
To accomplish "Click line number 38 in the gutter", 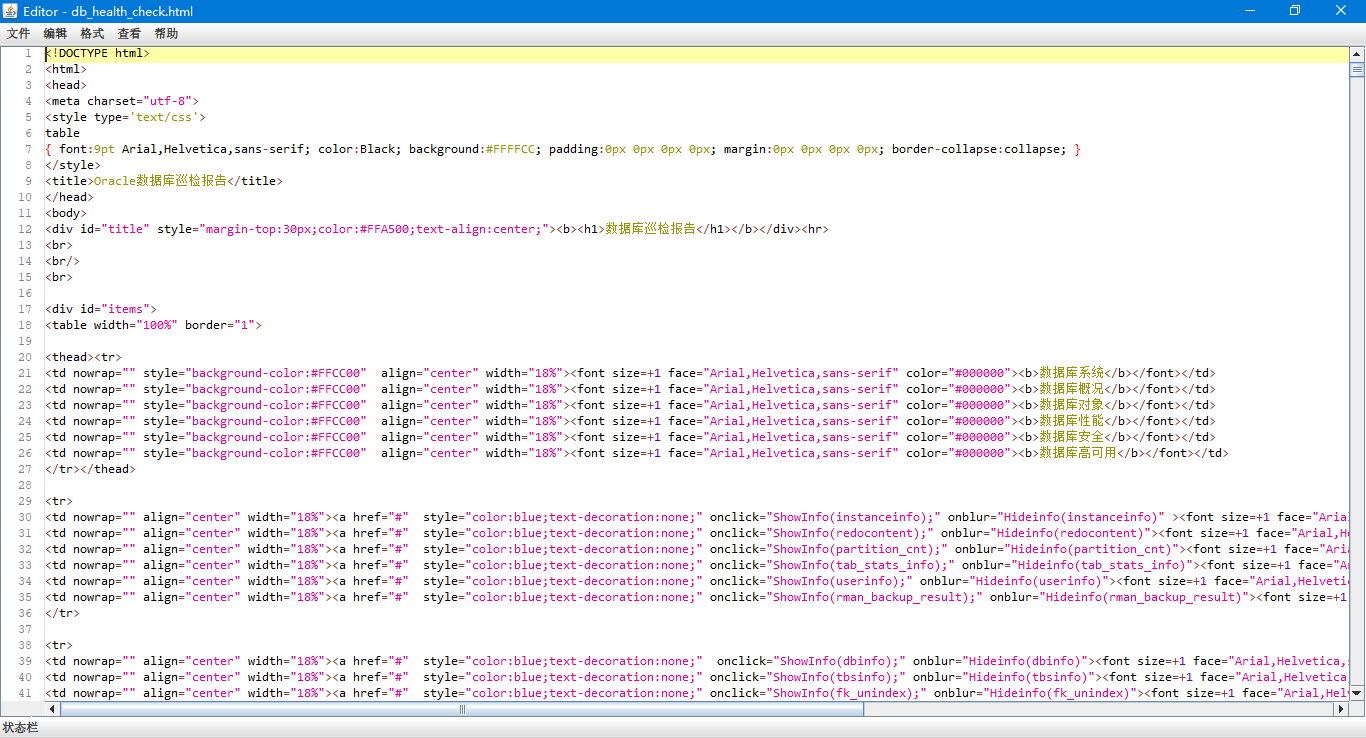I will (25, 645).
